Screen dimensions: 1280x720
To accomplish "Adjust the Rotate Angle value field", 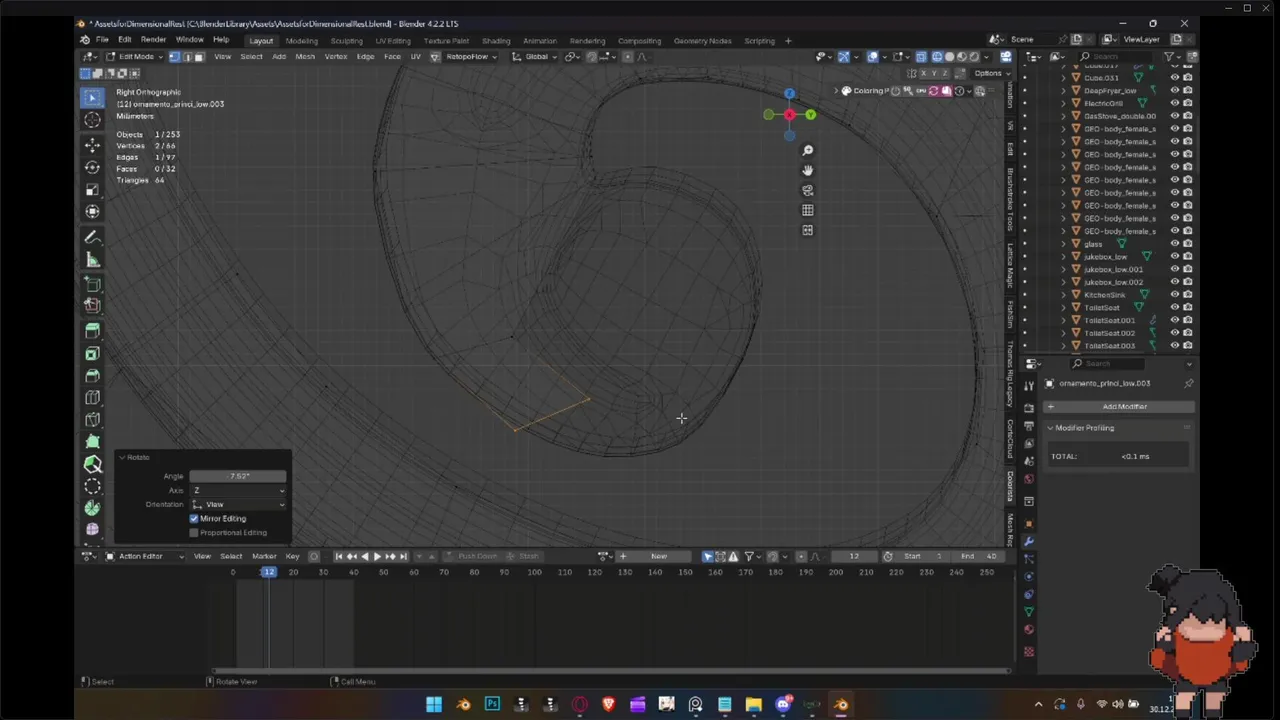I will (x=238, y=476).
